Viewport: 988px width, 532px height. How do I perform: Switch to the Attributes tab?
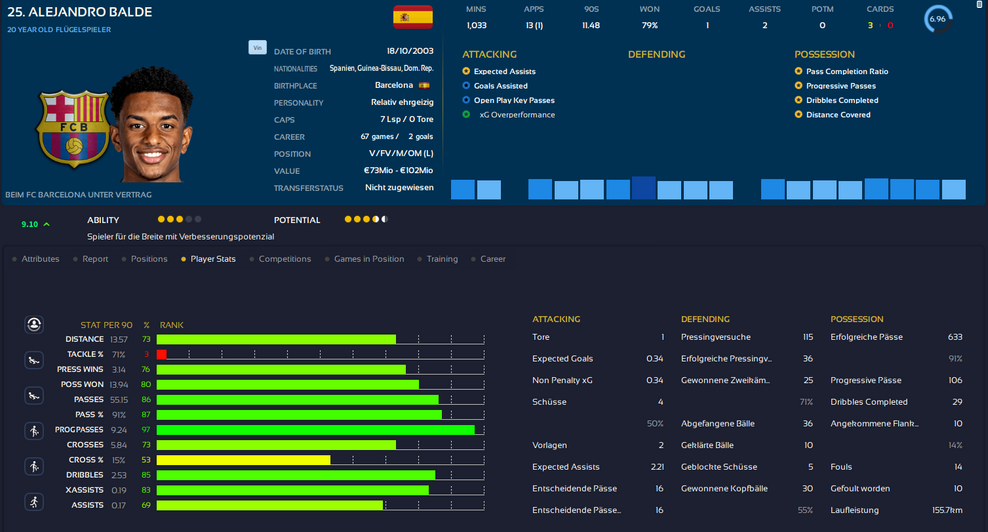click(x=40, y=259)
